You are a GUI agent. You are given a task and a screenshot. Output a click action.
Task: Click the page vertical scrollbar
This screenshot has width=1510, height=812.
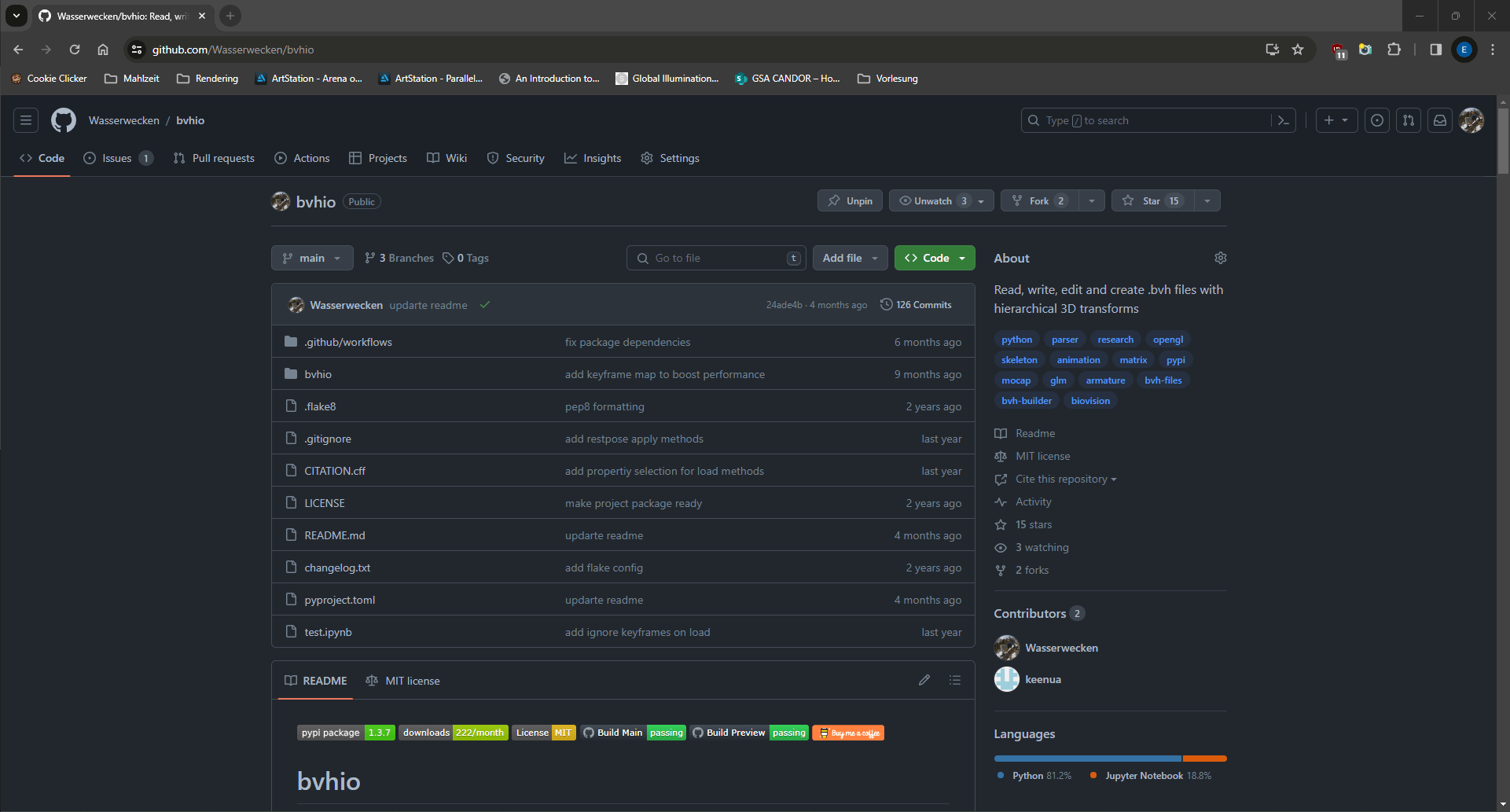(x=1503, y=141)
